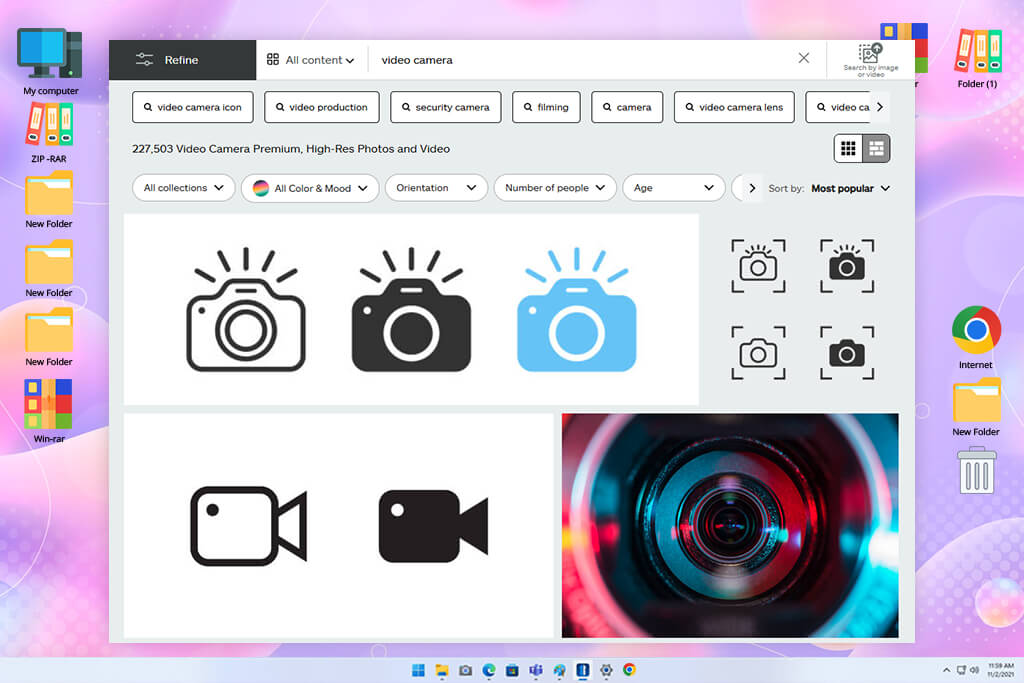The height and width of the screenshot is (683, 1024).
Task: Select the framed solid camera without flash
Action: click(x=847, y=353)
